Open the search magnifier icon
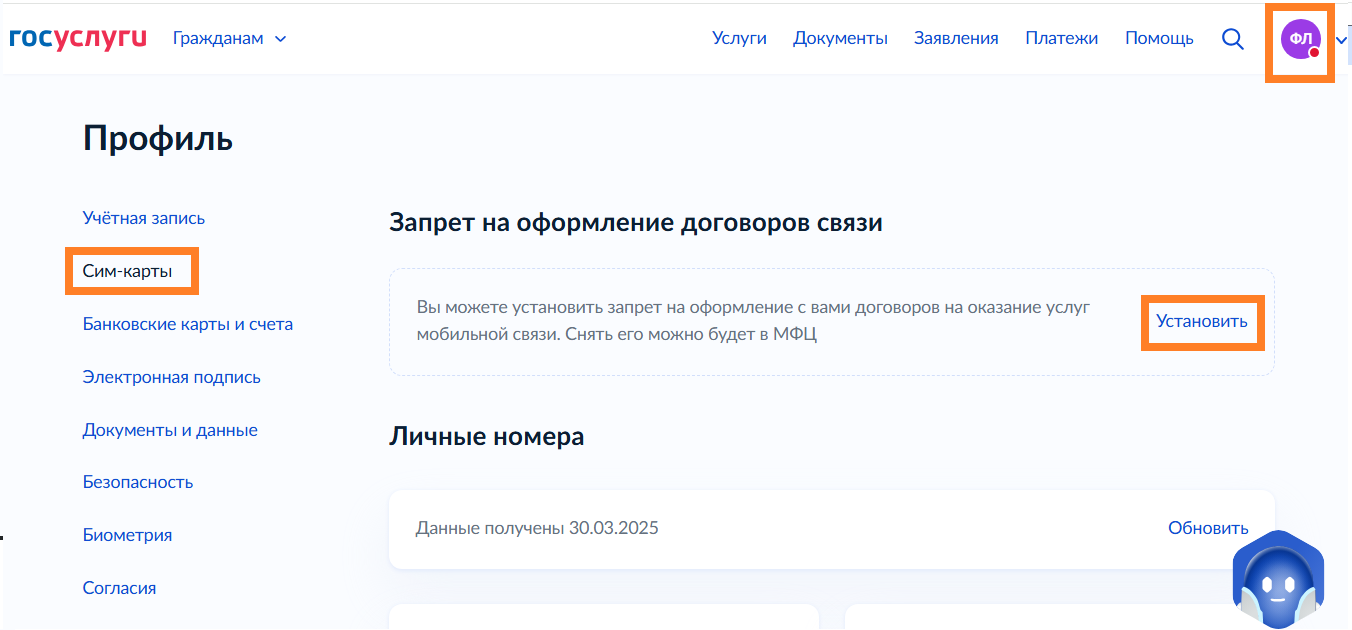 (x=1233, y=39)
